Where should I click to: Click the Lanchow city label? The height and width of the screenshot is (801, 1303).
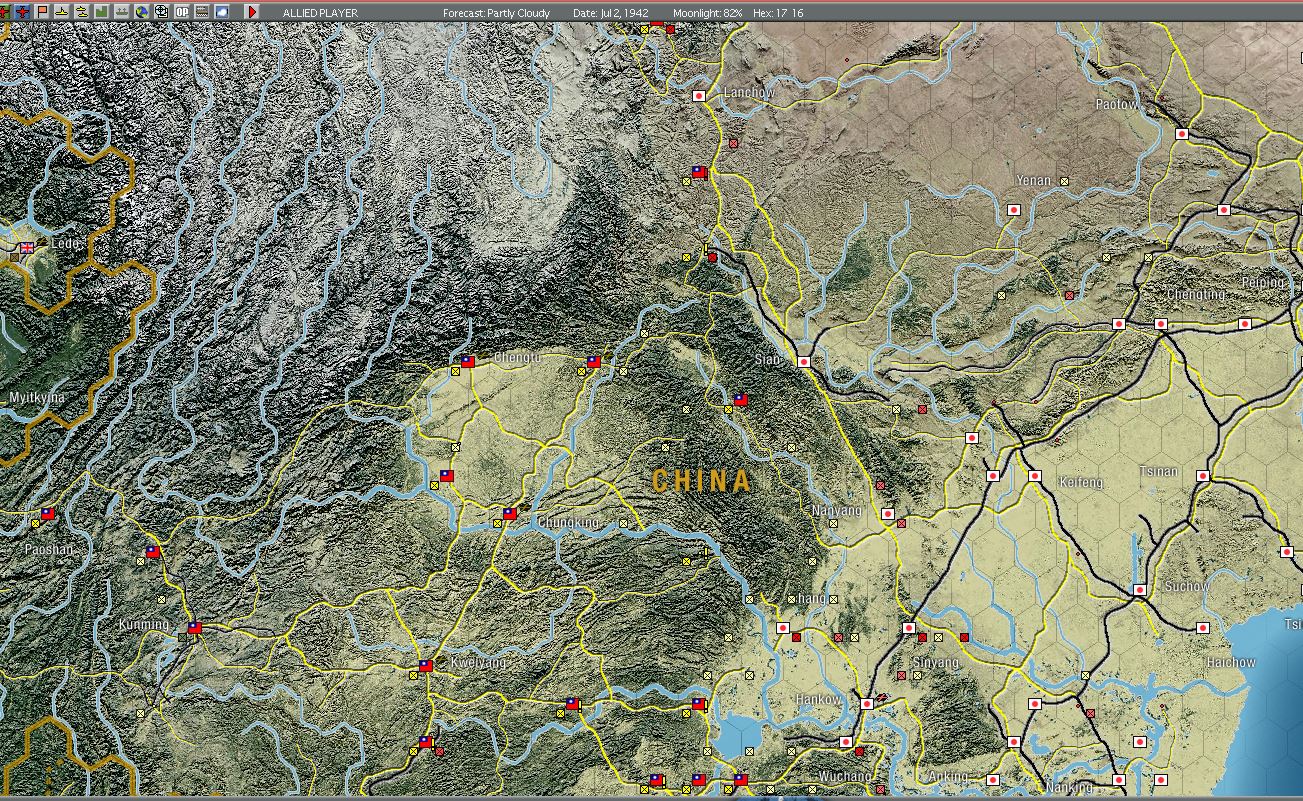[749, 93]
